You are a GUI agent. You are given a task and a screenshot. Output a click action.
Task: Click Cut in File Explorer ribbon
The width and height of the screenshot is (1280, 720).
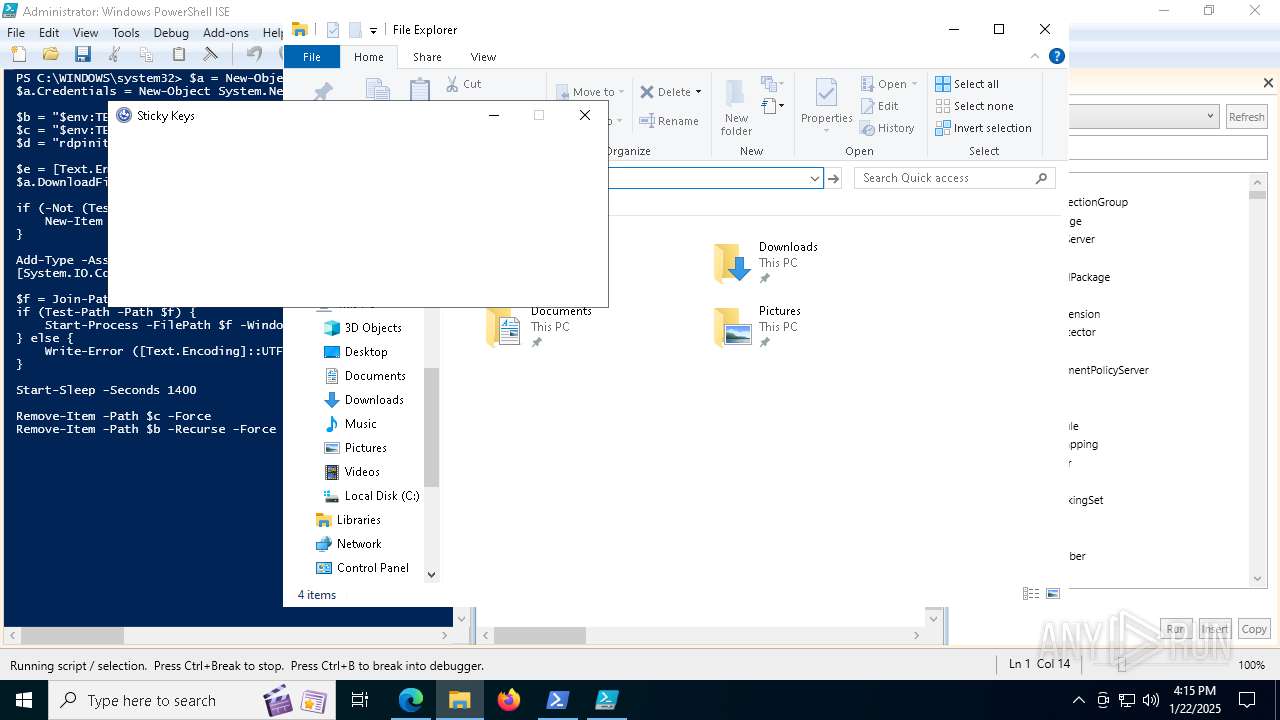tap(464, 84)
